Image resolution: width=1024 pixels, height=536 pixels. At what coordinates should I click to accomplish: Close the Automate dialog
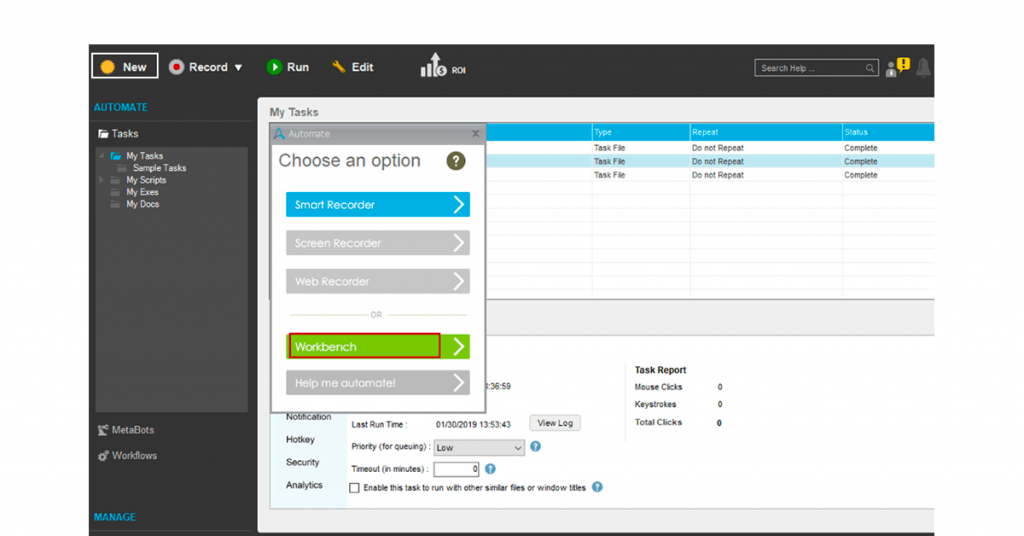(475, 134)
